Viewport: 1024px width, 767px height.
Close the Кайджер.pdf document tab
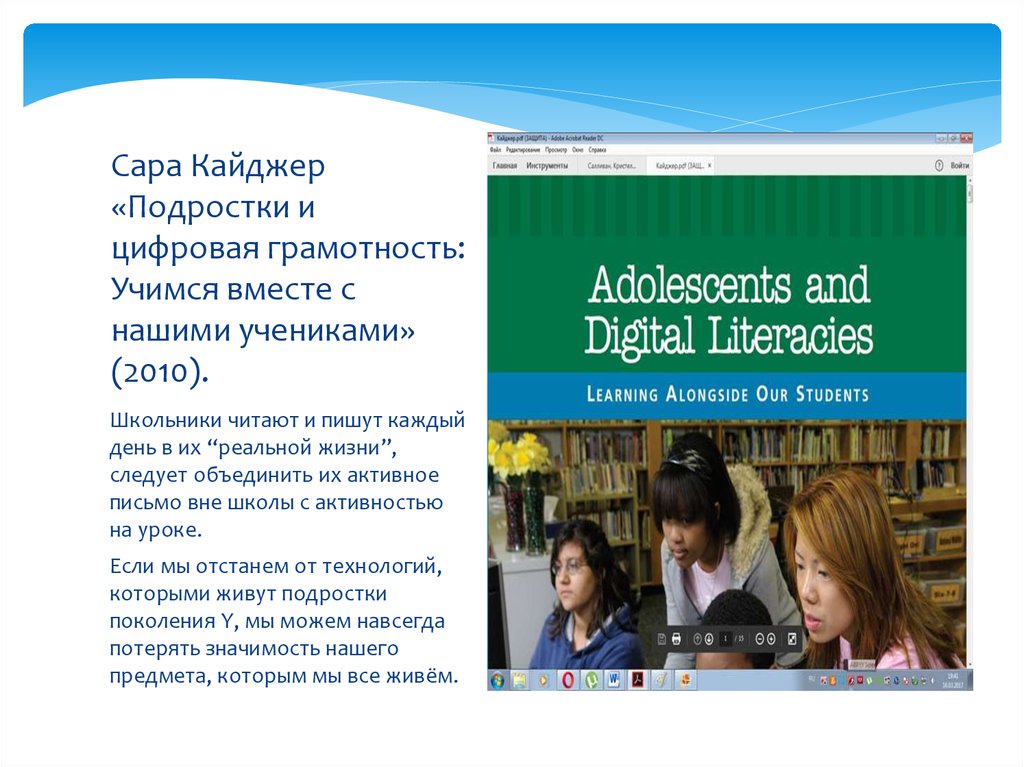(709, 165)
